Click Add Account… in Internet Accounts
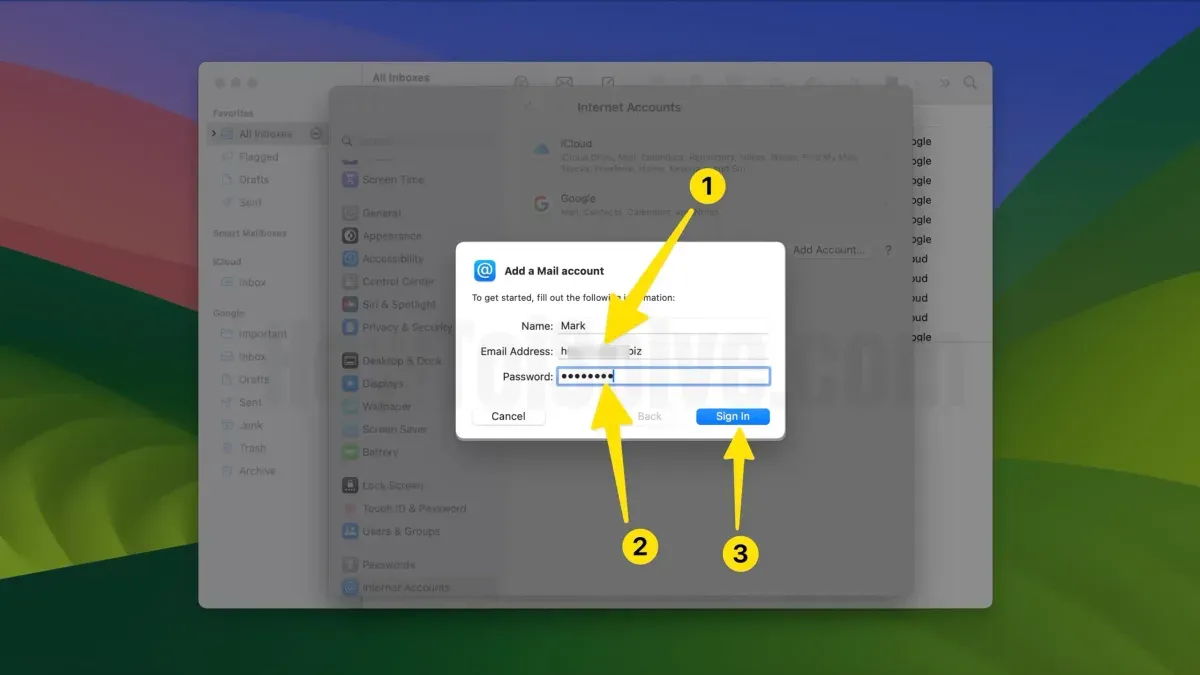Image resolution: width=1200 pixels, height=675 pixels. 829,250
